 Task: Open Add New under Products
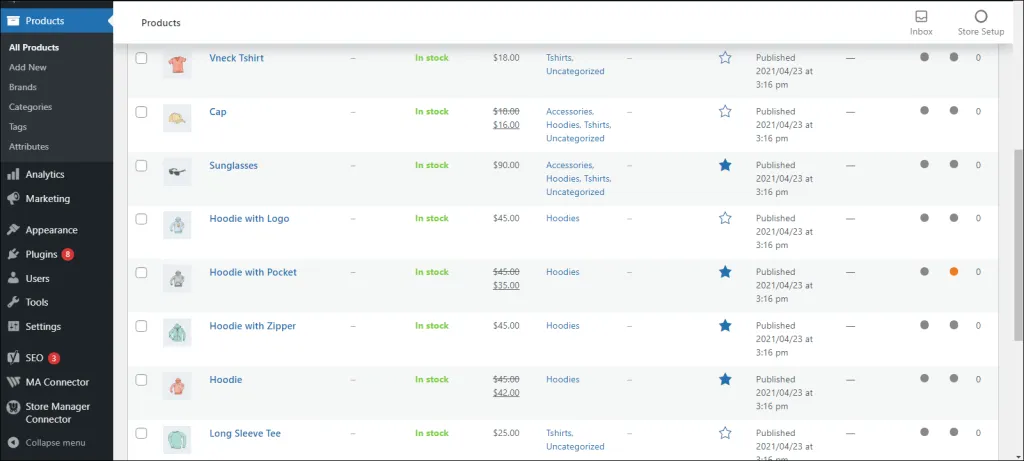click(28, 67)
